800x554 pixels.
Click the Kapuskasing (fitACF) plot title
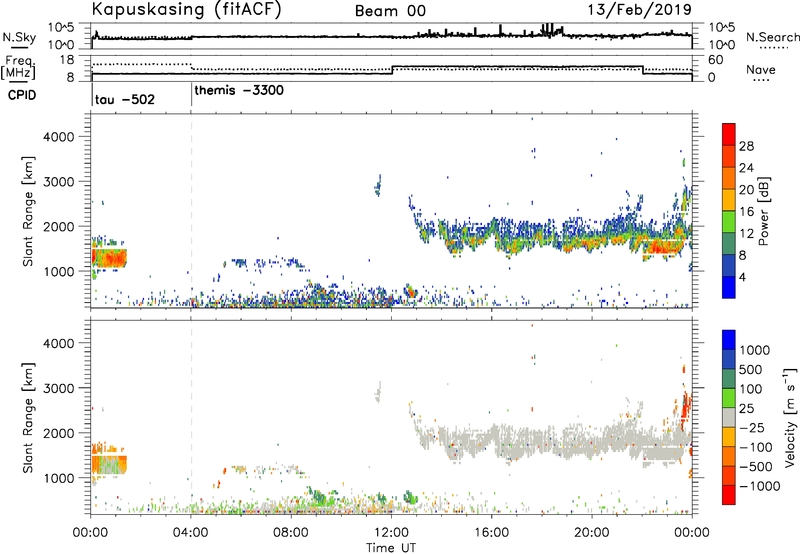[186, 10]
